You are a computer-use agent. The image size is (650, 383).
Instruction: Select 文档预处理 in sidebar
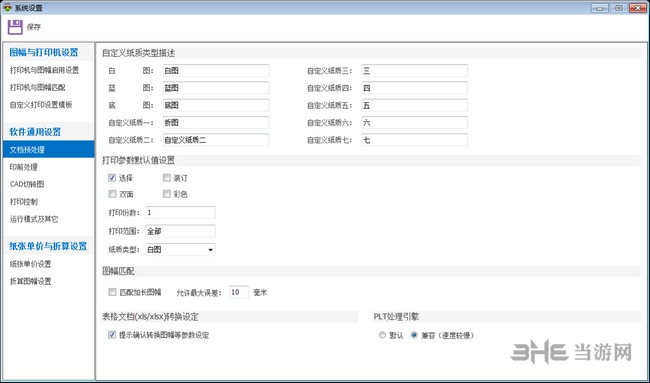click(49, 150)
